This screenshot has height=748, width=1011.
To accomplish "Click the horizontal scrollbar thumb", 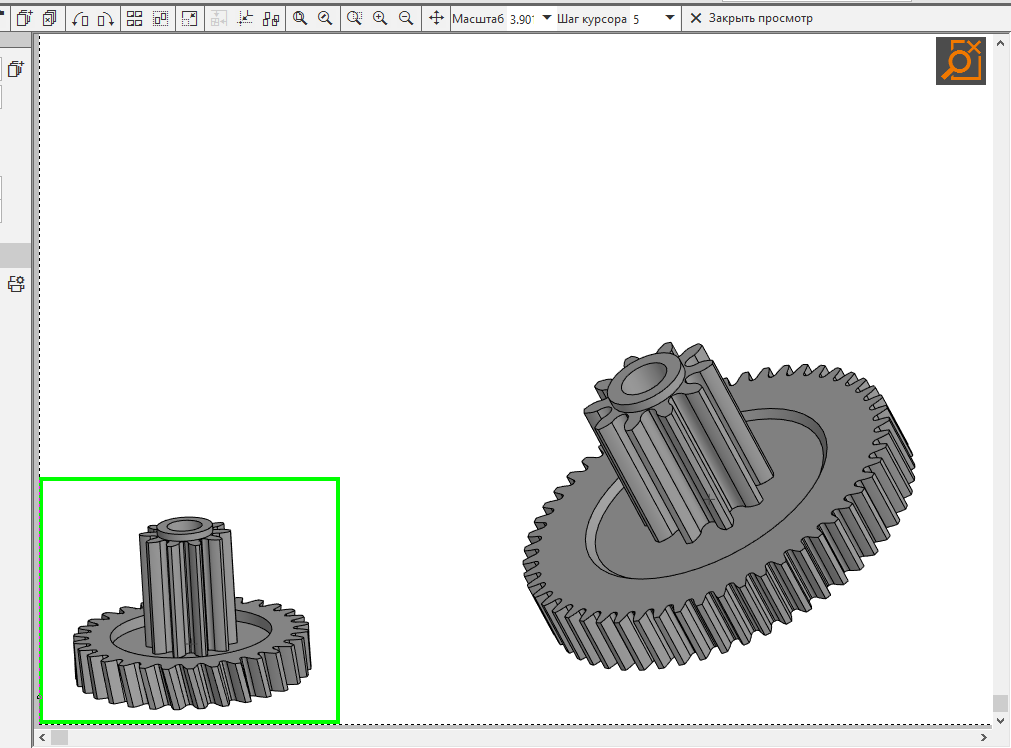I will pos(59,737).
